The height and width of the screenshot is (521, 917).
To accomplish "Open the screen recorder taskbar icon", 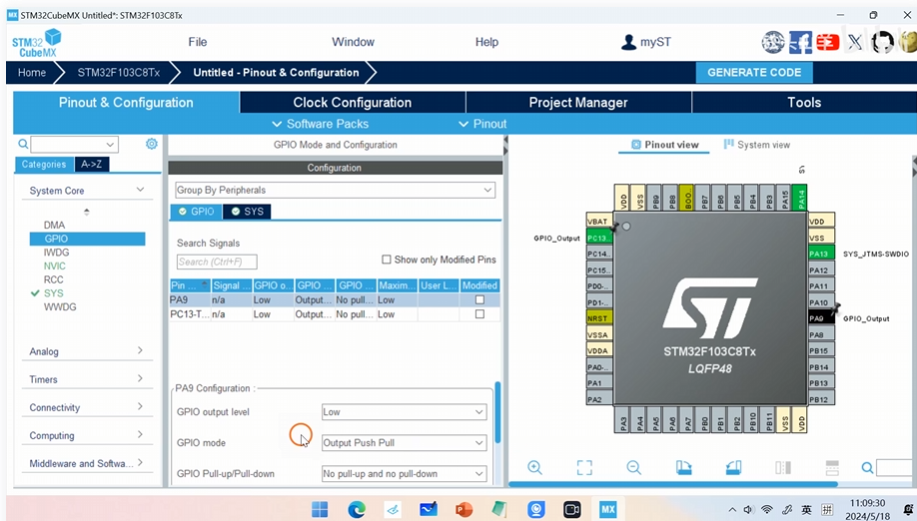I will pos(572,509).
